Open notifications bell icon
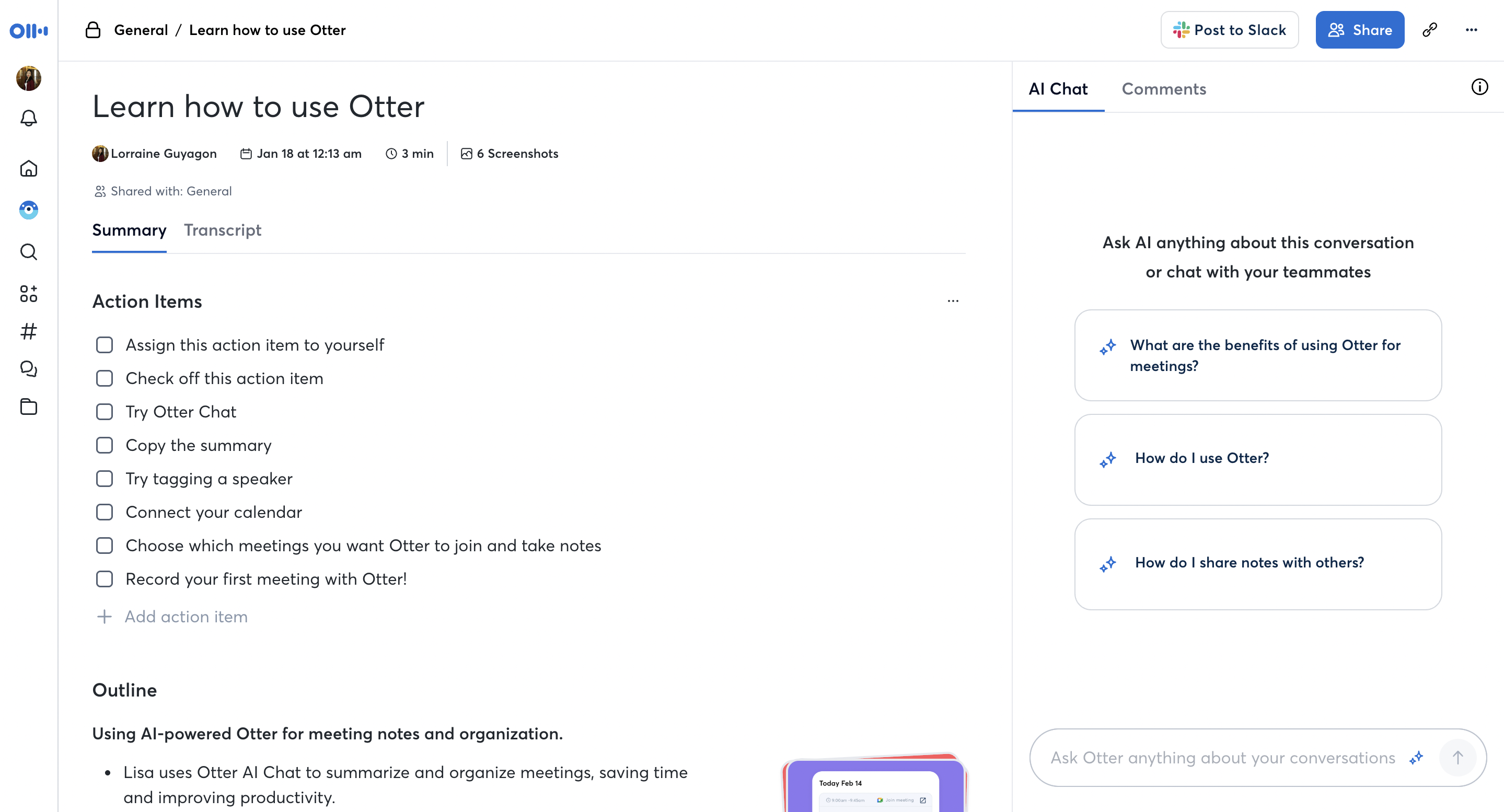The height and width of the screenshot is (812, 1504). pyautogui.click(x=29, y=118)
